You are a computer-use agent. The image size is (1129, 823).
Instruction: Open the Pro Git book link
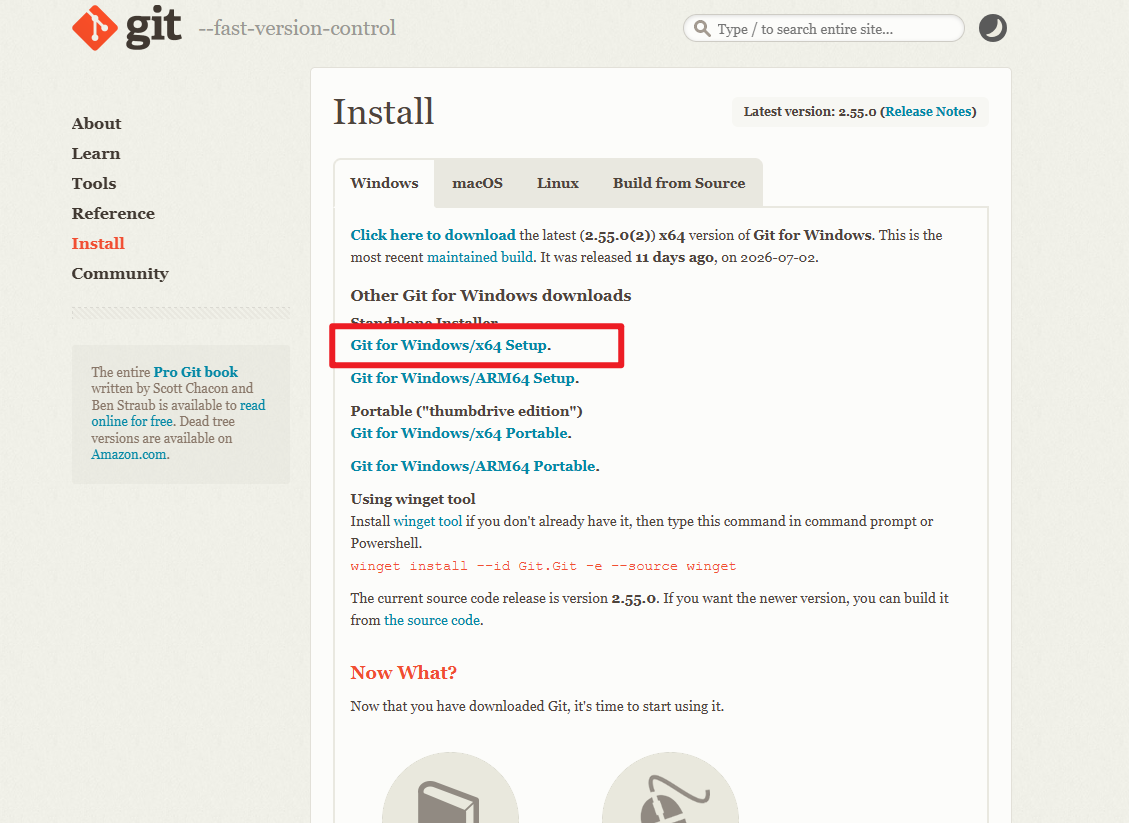[195, 372]
